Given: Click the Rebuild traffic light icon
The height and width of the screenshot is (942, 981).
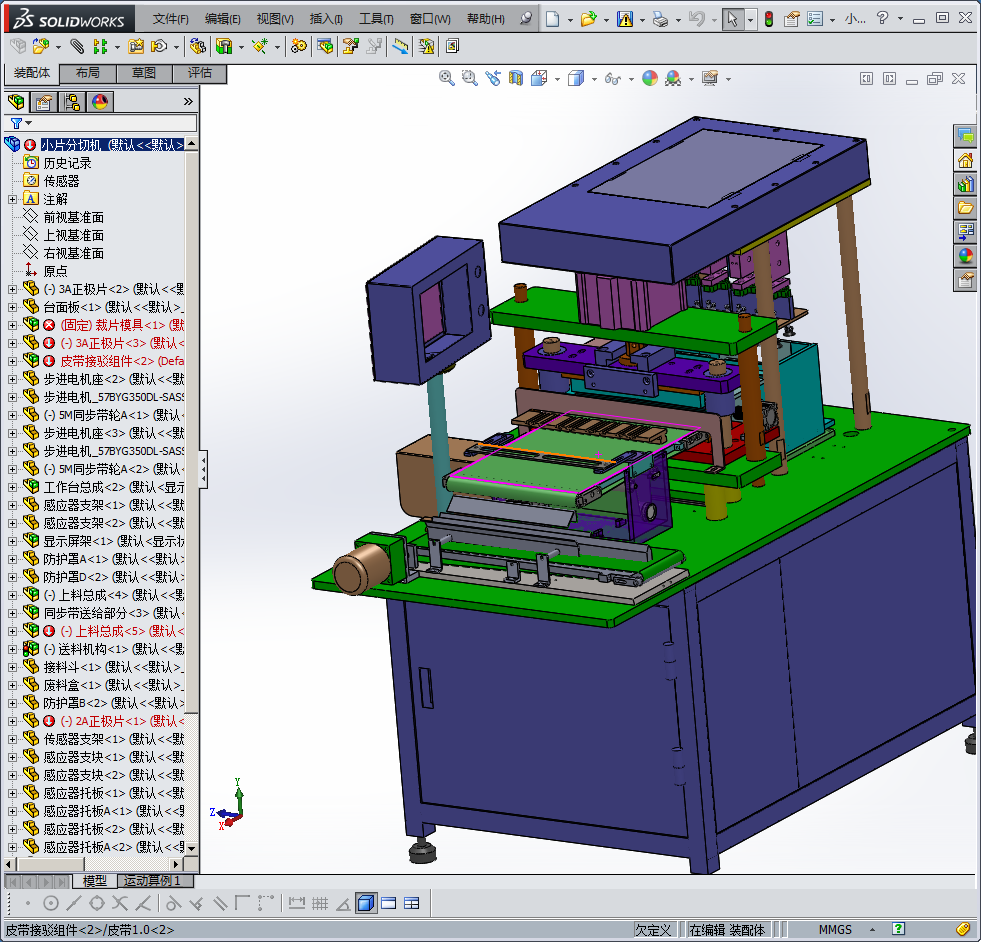Looking at the screenshot, I should tap(768, 19).
